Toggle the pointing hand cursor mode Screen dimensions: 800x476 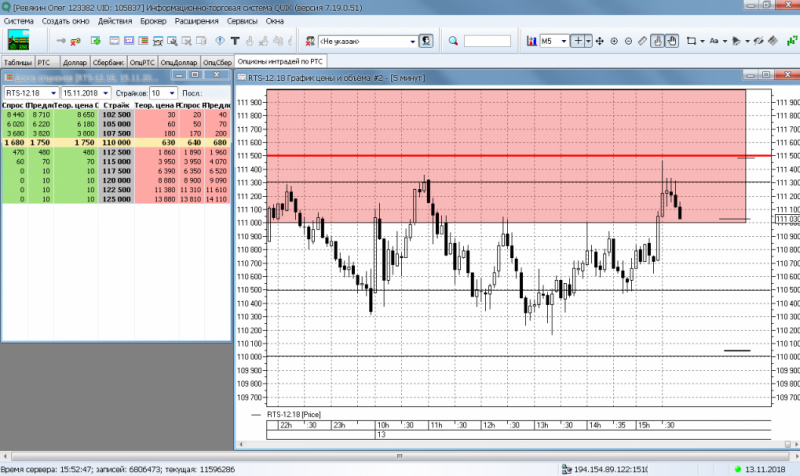tap(657, 41)
